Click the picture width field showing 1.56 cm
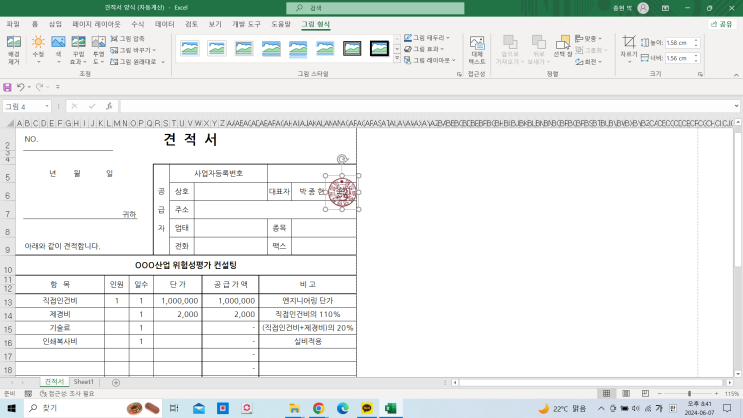 (x=679, y=58)
